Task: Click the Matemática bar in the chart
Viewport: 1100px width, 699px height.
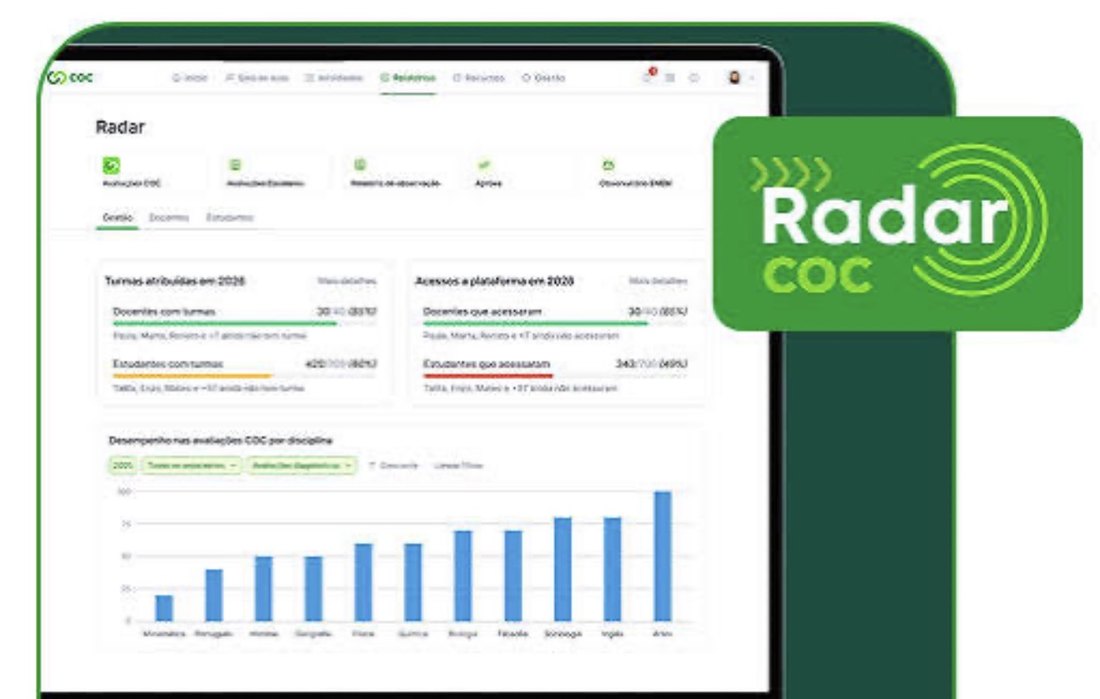Action: point(163,608)
